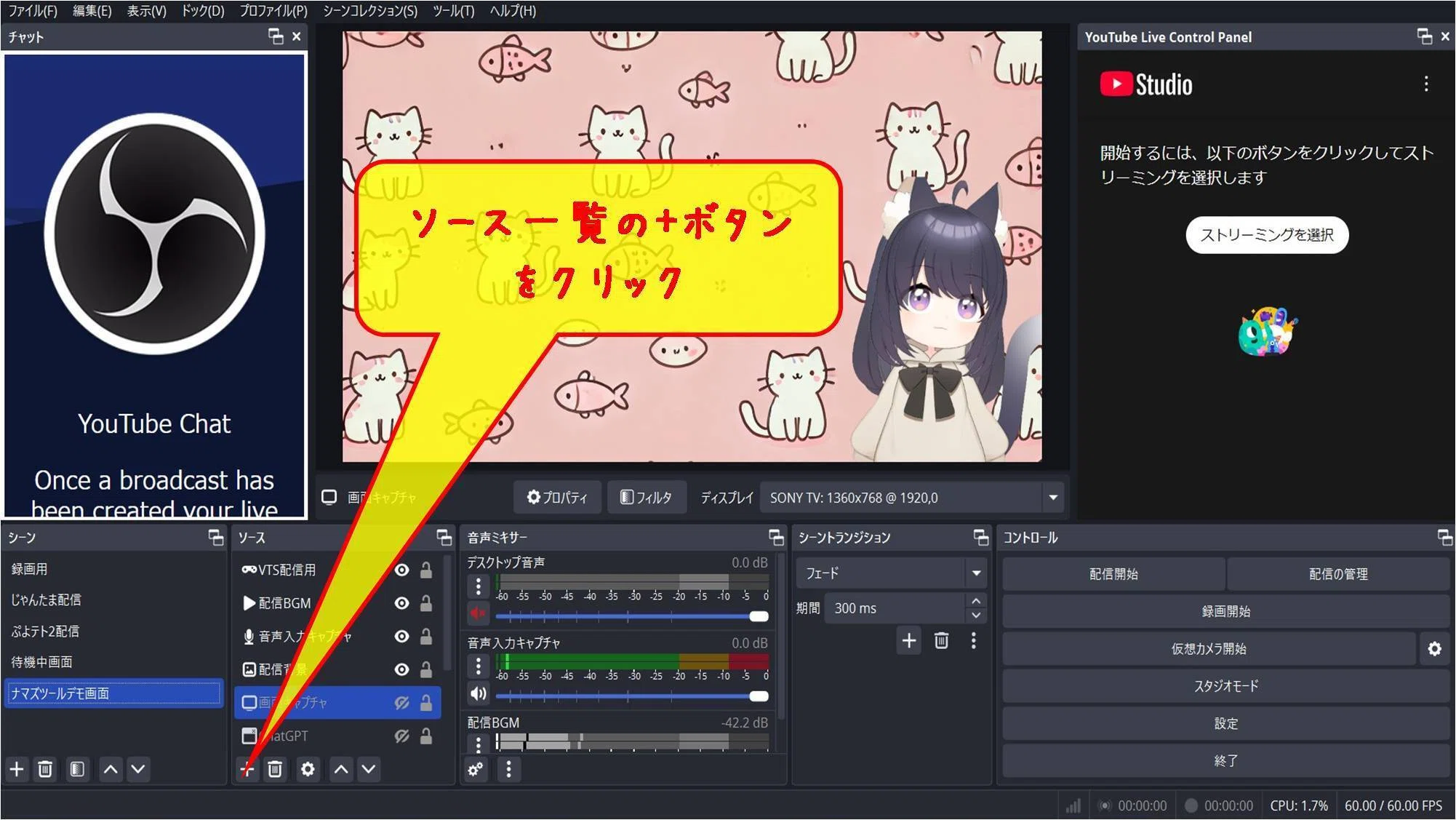Move scene down with arrow icon

pos(138,768)
